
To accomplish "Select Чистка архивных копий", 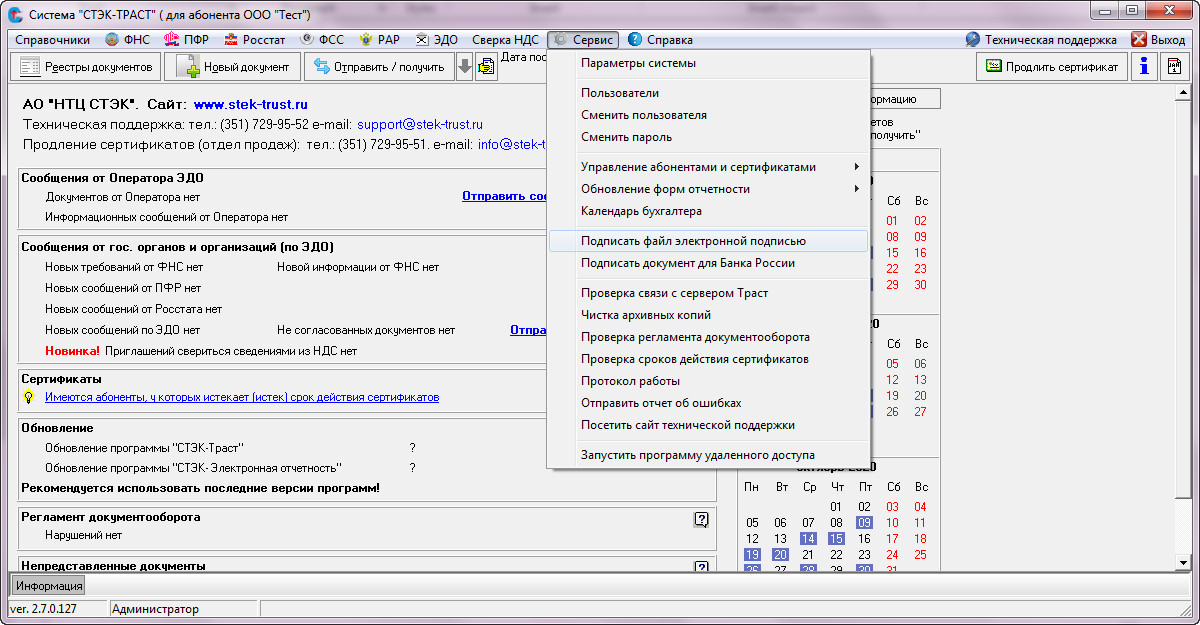I will tap(709, 315).
